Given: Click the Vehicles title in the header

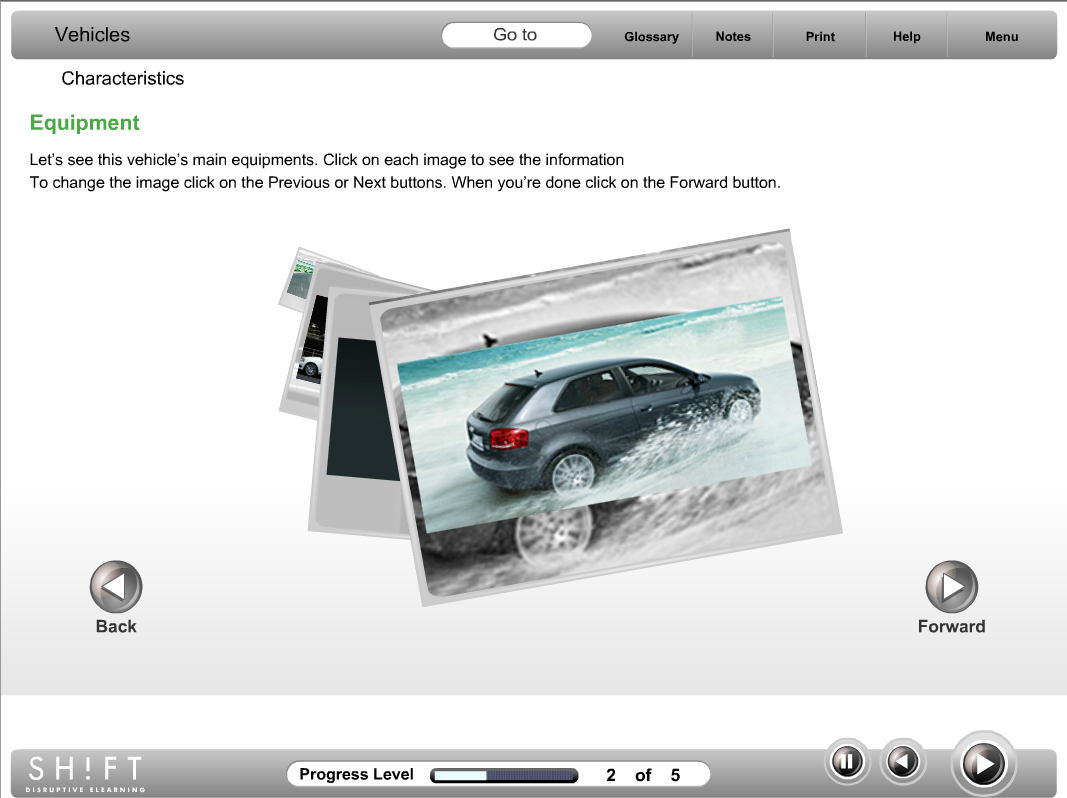Looking at the screenshot, I should pos(92,35).
